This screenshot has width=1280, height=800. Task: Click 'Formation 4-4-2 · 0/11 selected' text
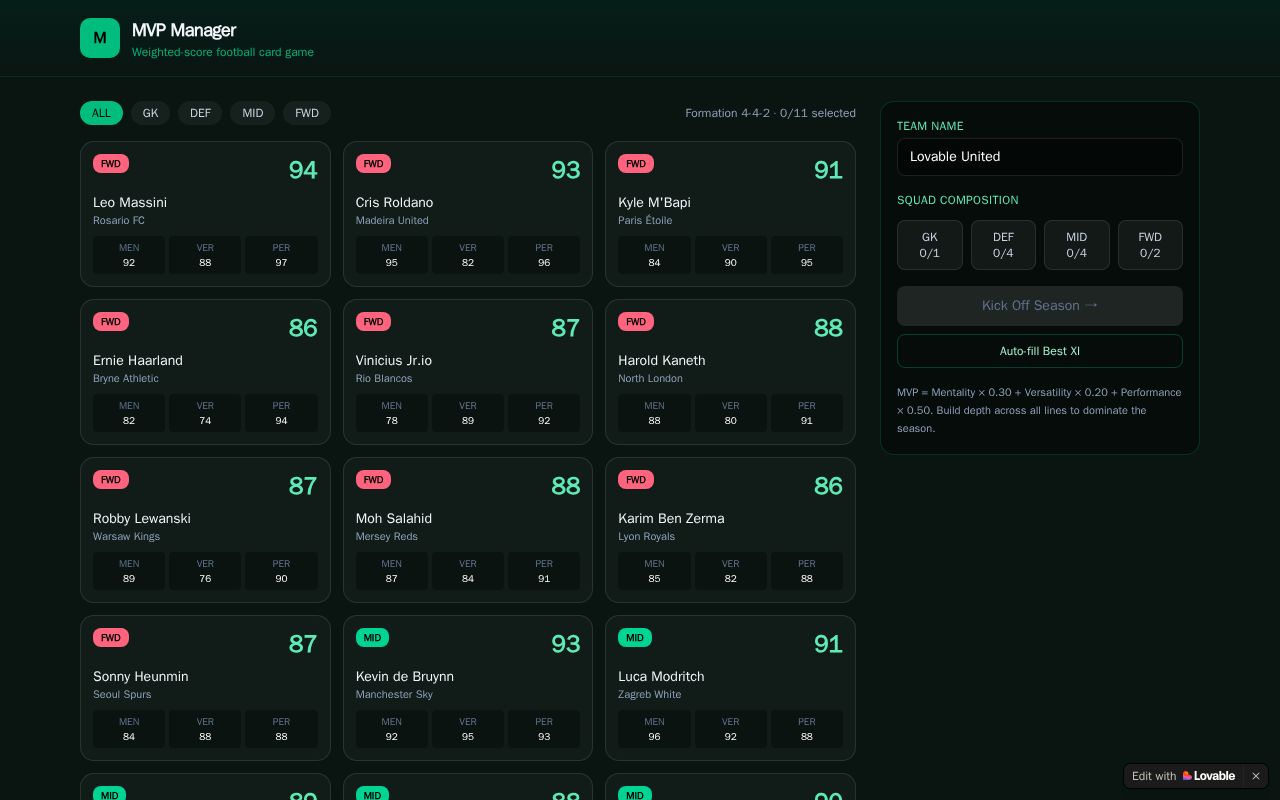coord(770,113)
